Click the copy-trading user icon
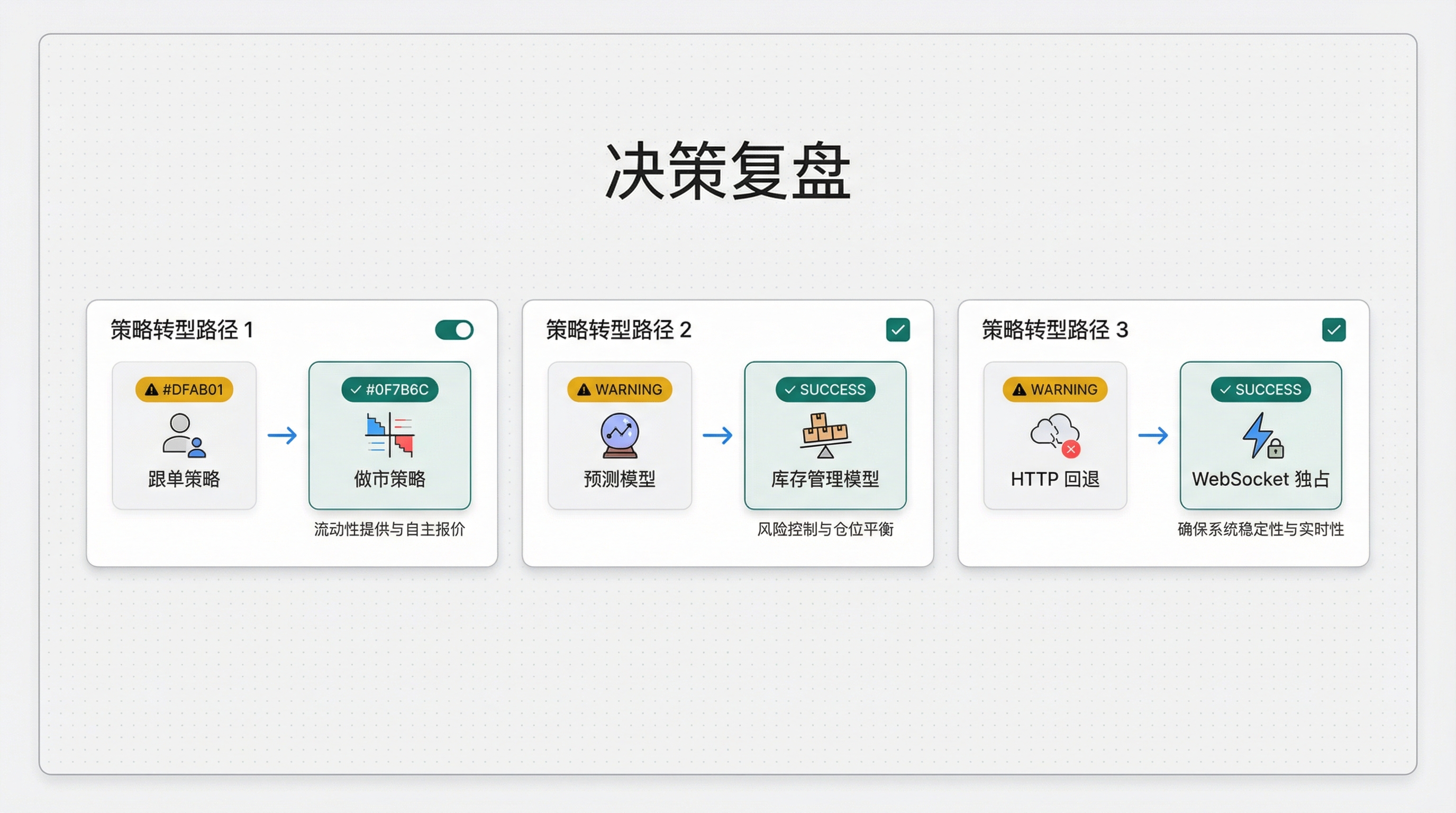 (x=184, y=435)
